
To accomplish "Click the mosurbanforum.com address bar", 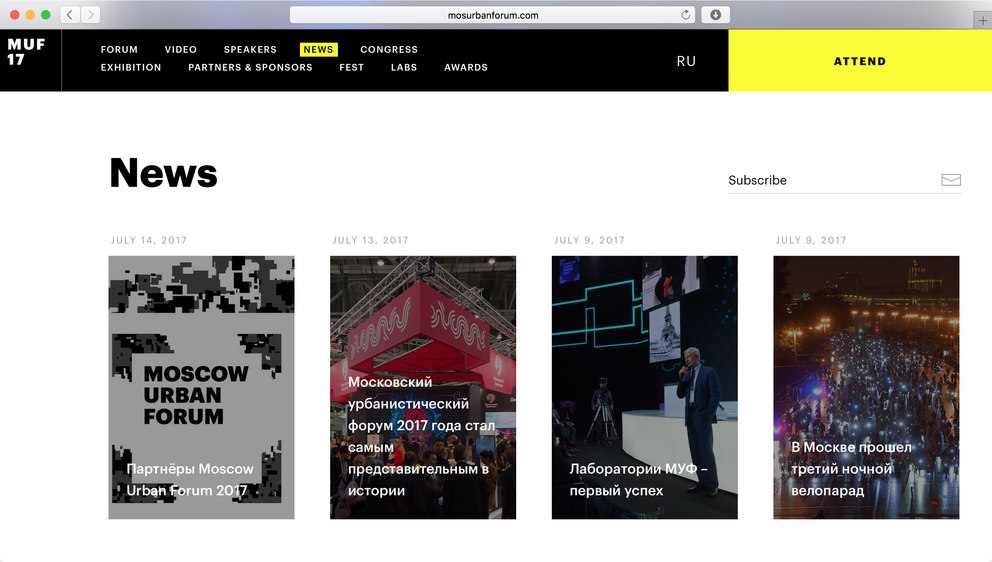I will click(x=493, y=15).
